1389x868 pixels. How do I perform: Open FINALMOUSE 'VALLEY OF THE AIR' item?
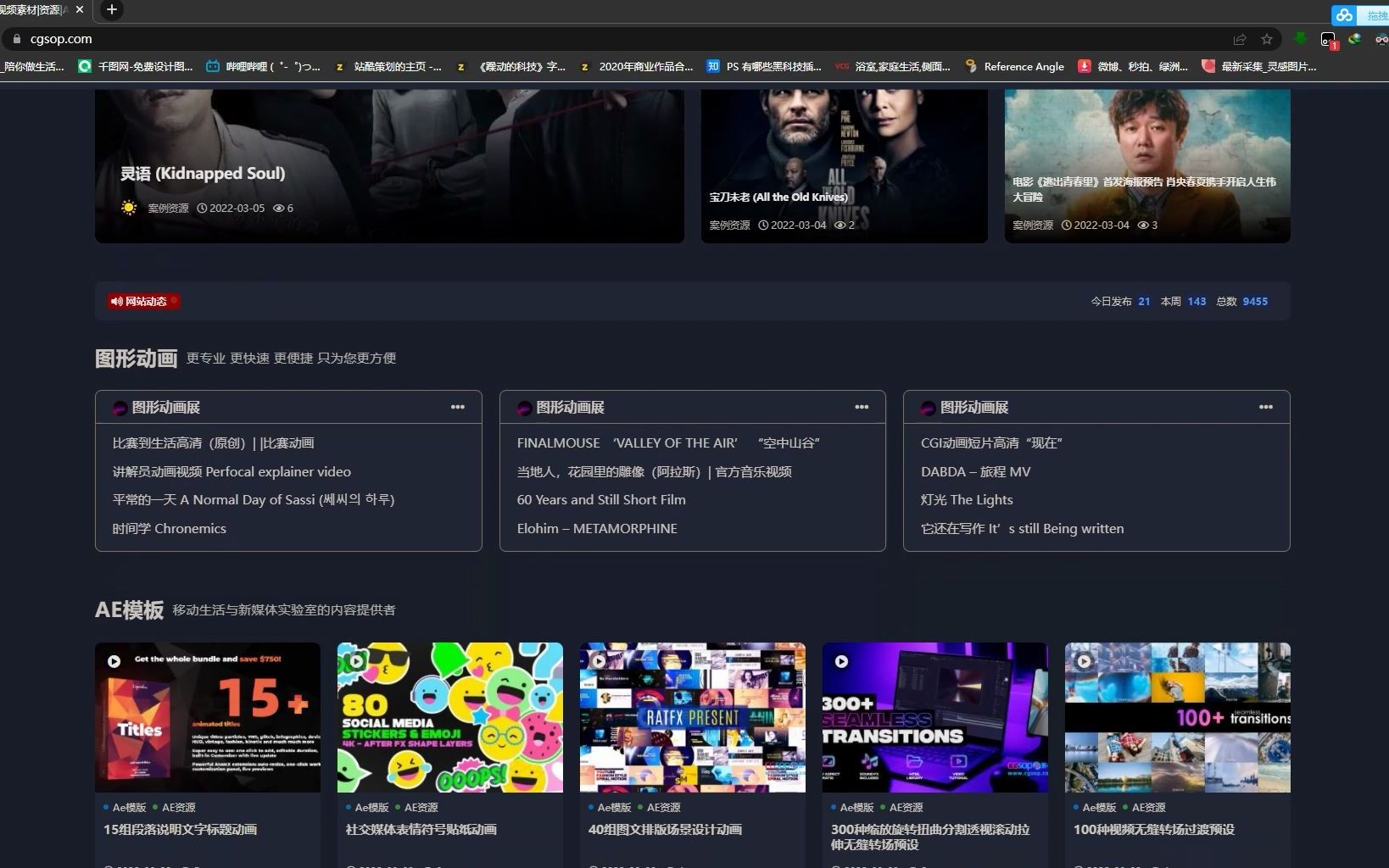(x=668, y=443)
